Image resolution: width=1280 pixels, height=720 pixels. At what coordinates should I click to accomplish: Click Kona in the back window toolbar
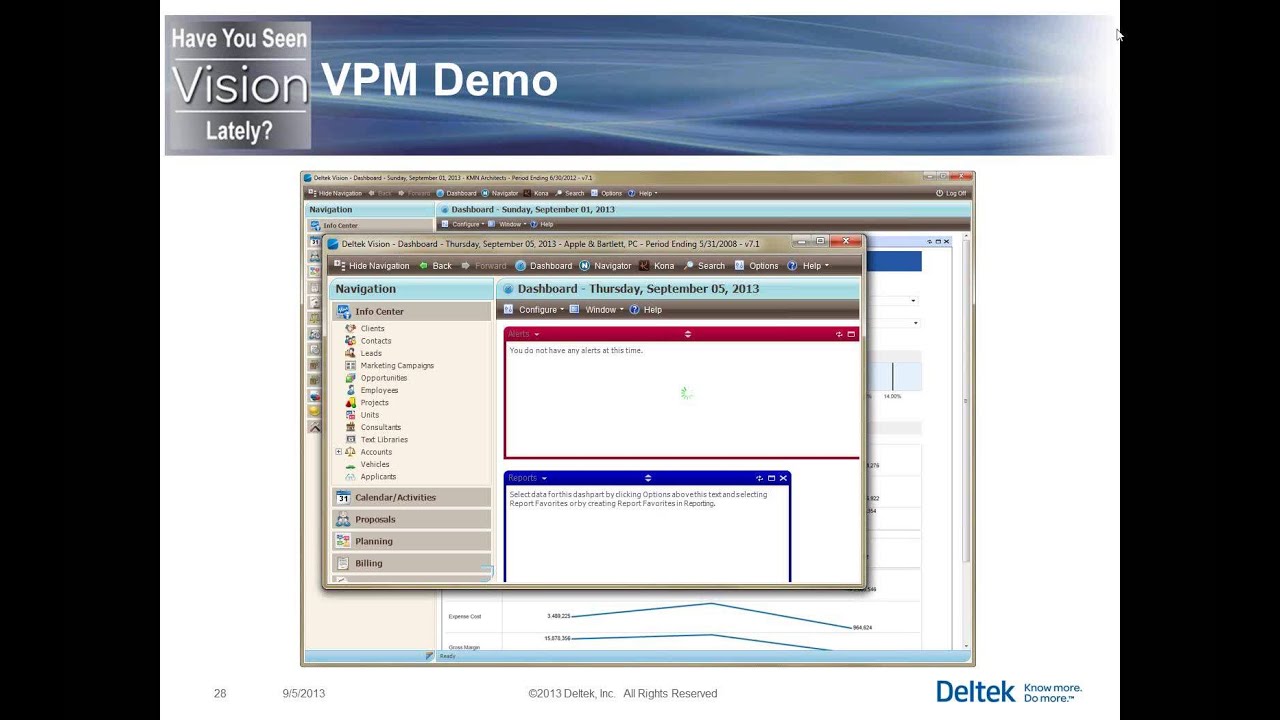[536, 193]
